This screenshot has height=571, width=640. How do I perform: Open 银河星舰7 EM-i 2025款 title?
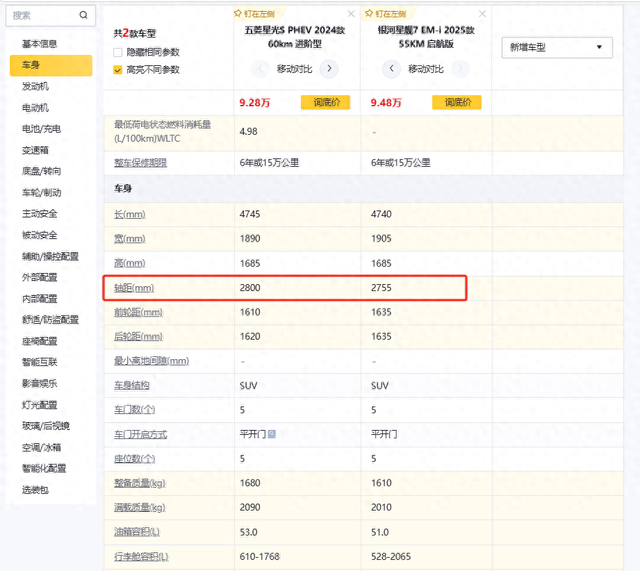coord(426,37)
